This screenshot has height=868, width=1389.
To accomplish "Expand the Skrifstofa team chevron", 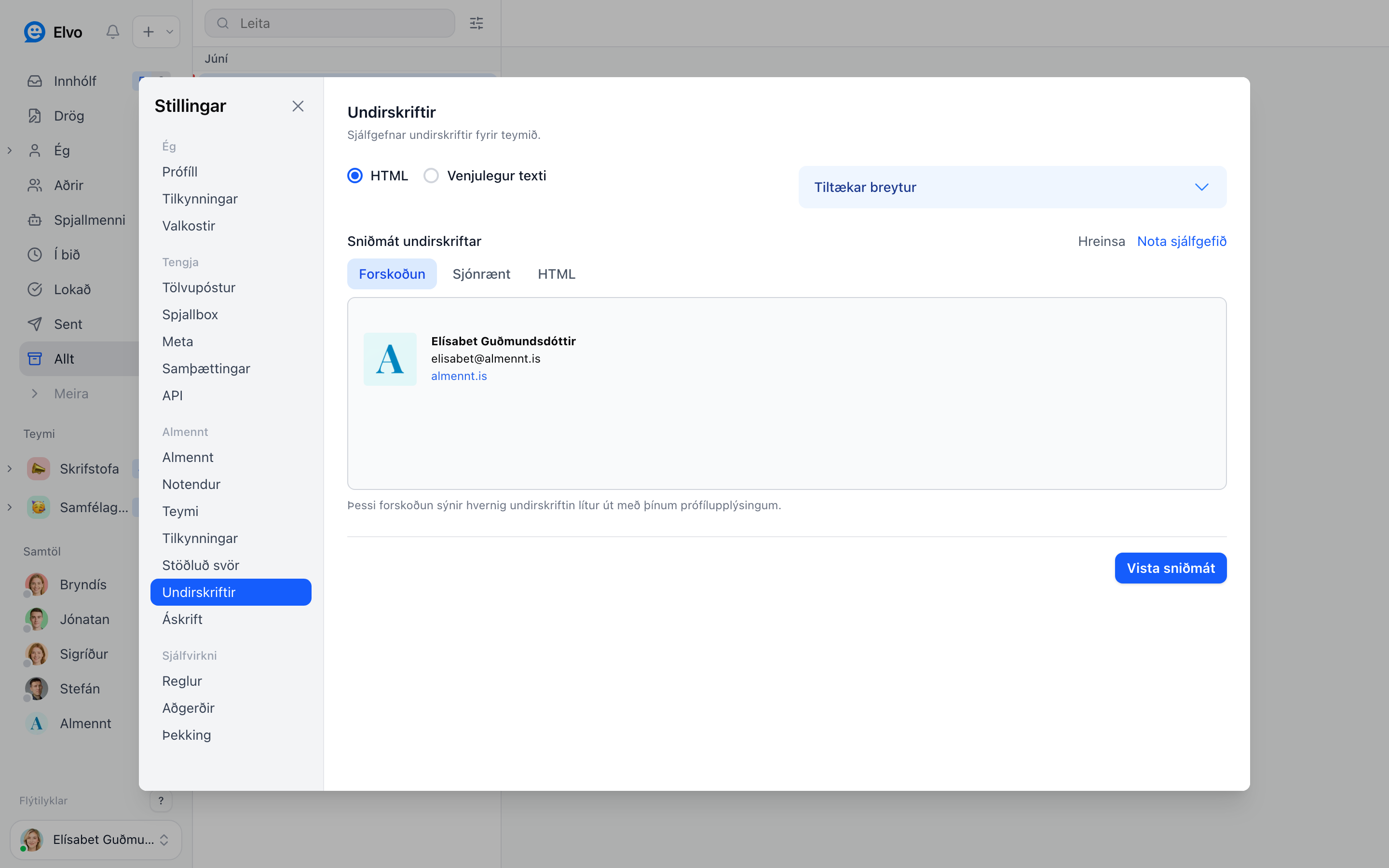I will (10, 469).
